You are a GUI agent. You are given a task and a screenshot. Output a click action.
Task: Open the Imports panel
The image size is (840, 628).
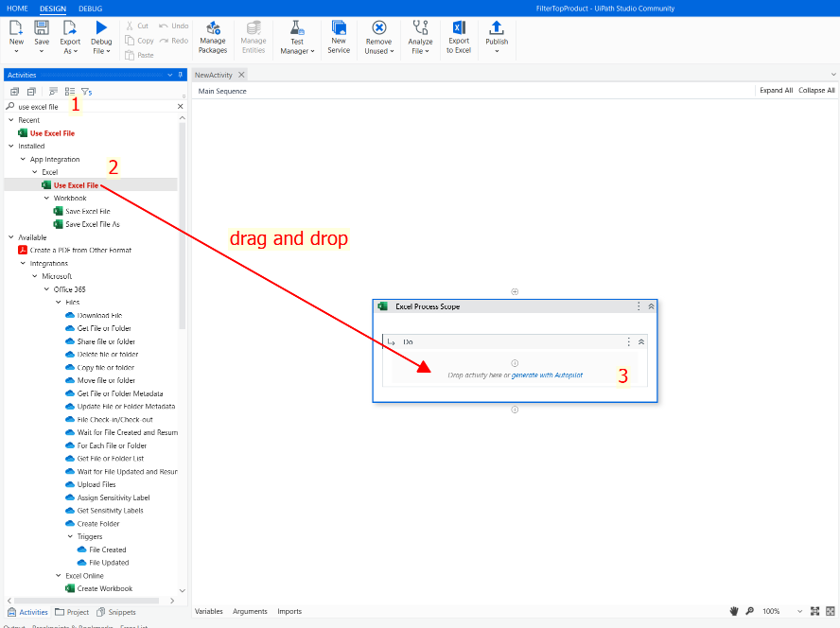click(x=289, y=611)
